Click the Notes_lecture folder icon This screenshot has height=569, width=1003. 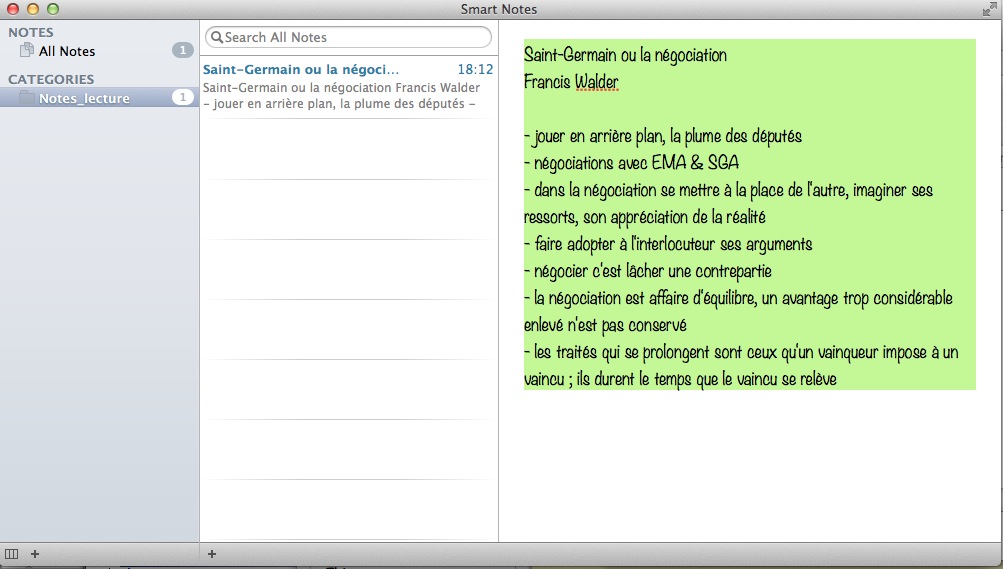tap(27, 98)
